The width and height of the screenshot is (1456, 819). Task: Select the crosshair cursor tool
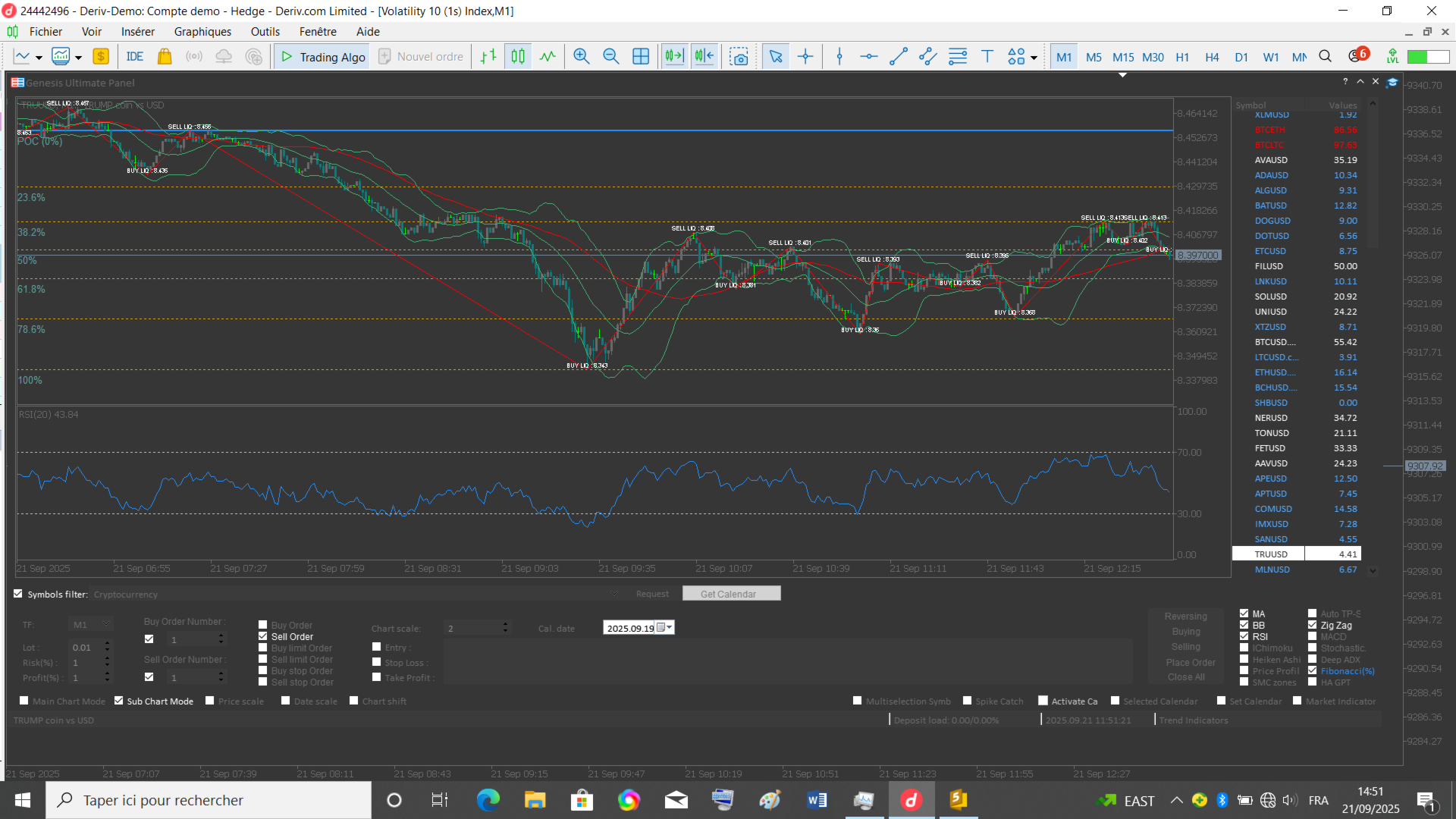click(805, 57)
